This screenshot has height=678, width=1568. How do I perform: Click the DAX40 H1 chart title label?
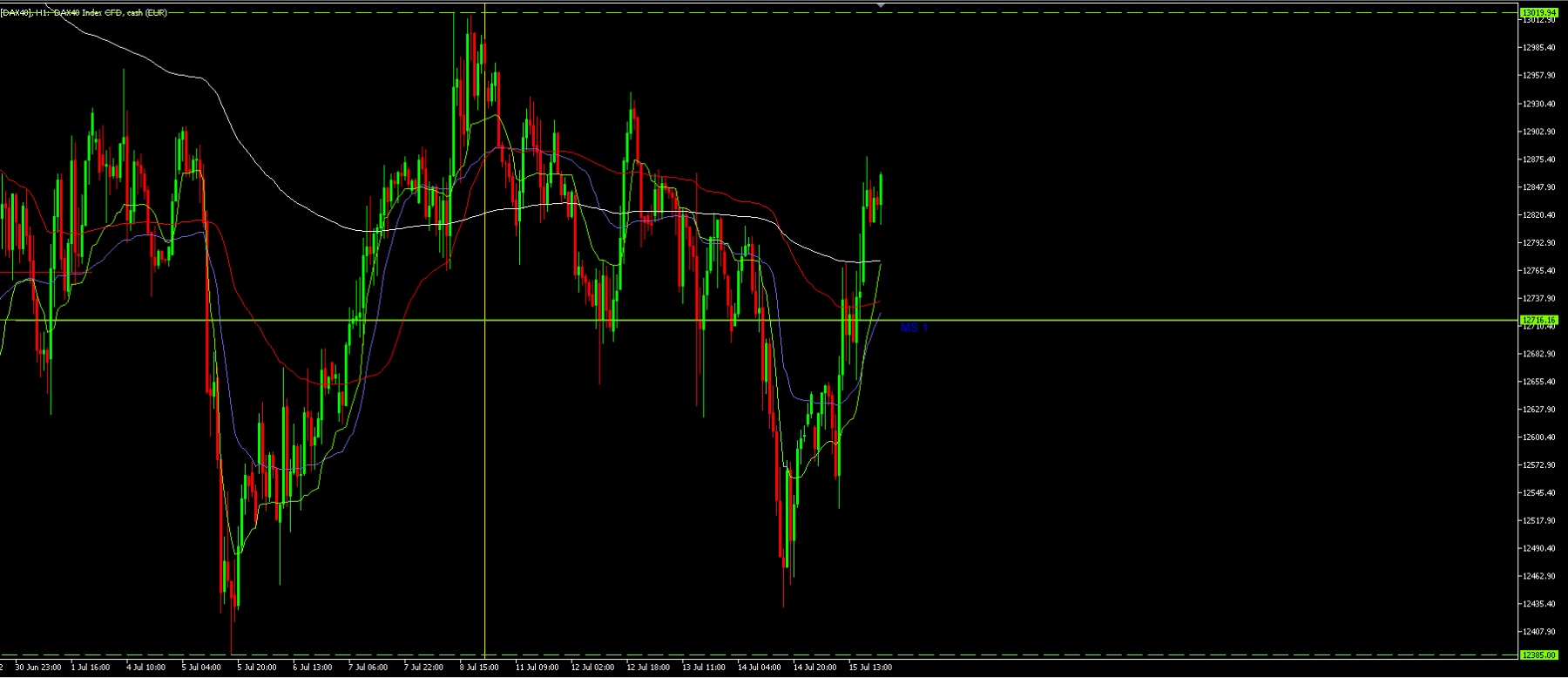pos(84,13)
